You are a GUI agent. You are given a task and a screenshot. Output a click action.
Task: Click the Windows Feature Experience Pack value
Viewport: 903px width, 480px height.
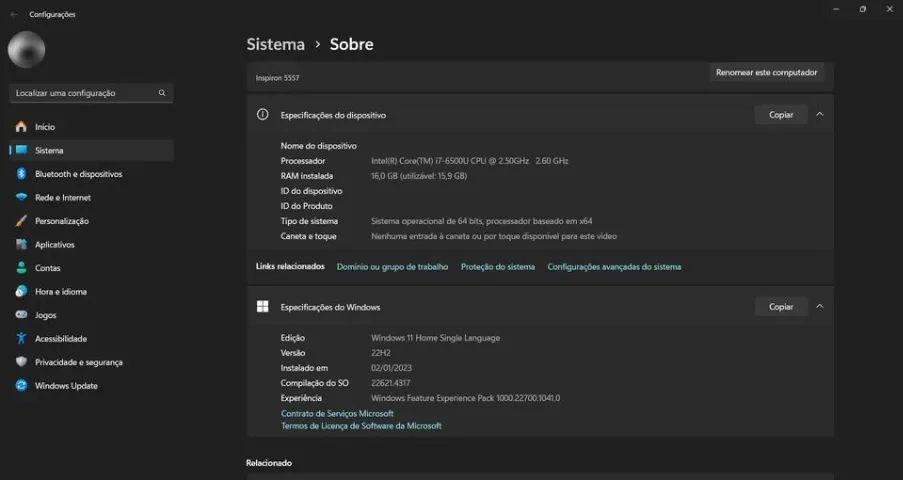coord(465,398)
